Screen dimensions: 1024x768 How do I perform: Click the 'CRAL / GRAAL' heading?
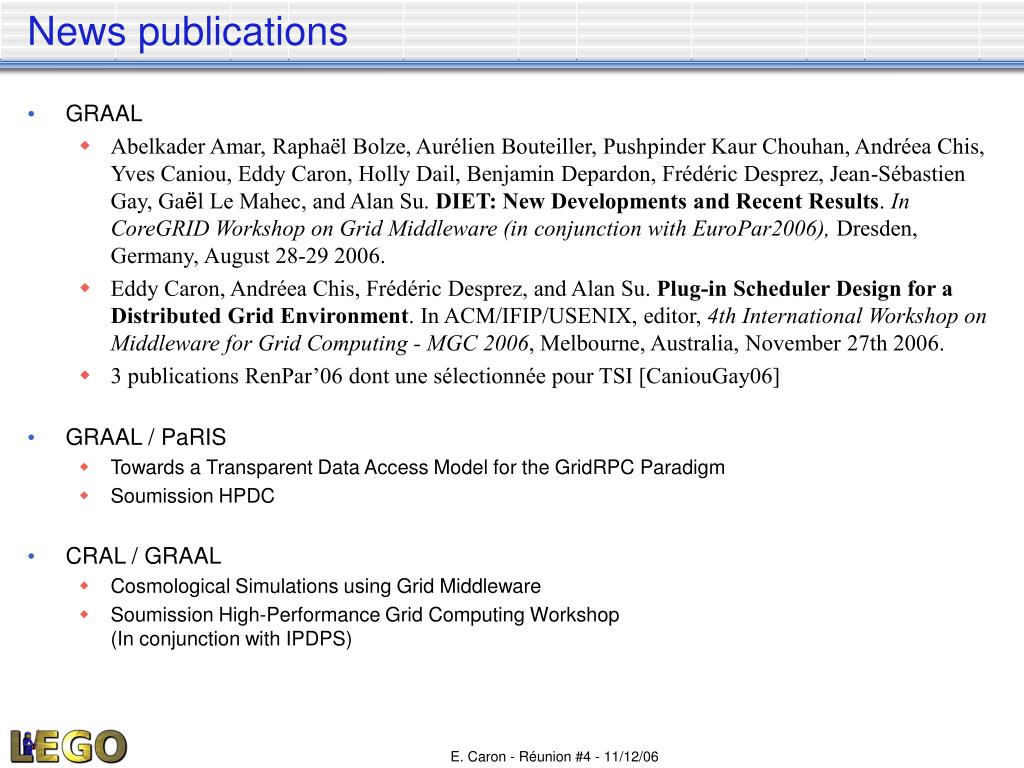(143, 556)
